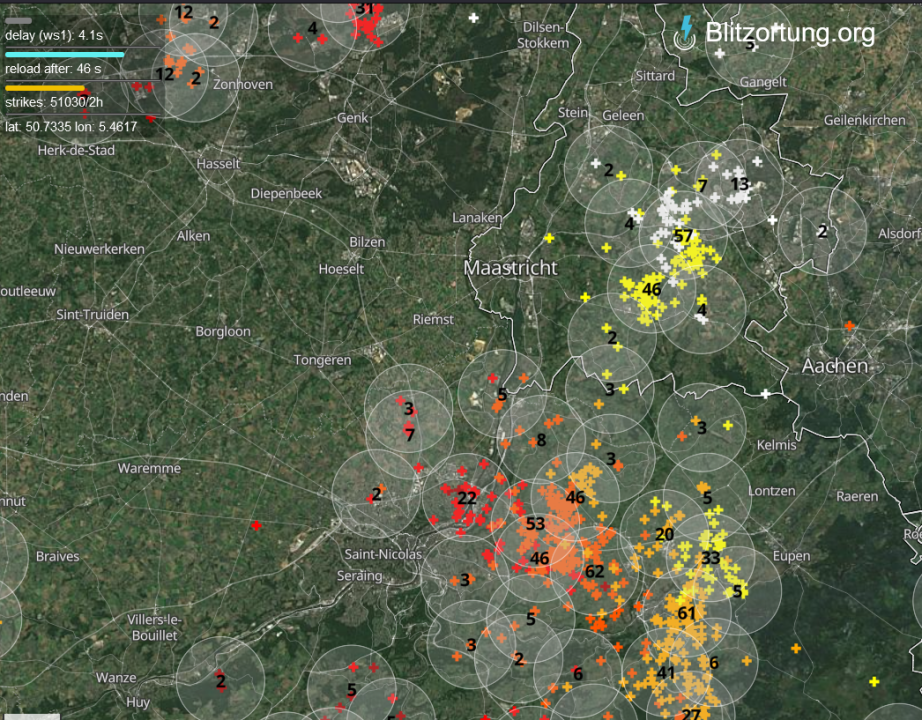Click the Sittard town label
Viewport: 922px width, 720px height.
point(655,76)
